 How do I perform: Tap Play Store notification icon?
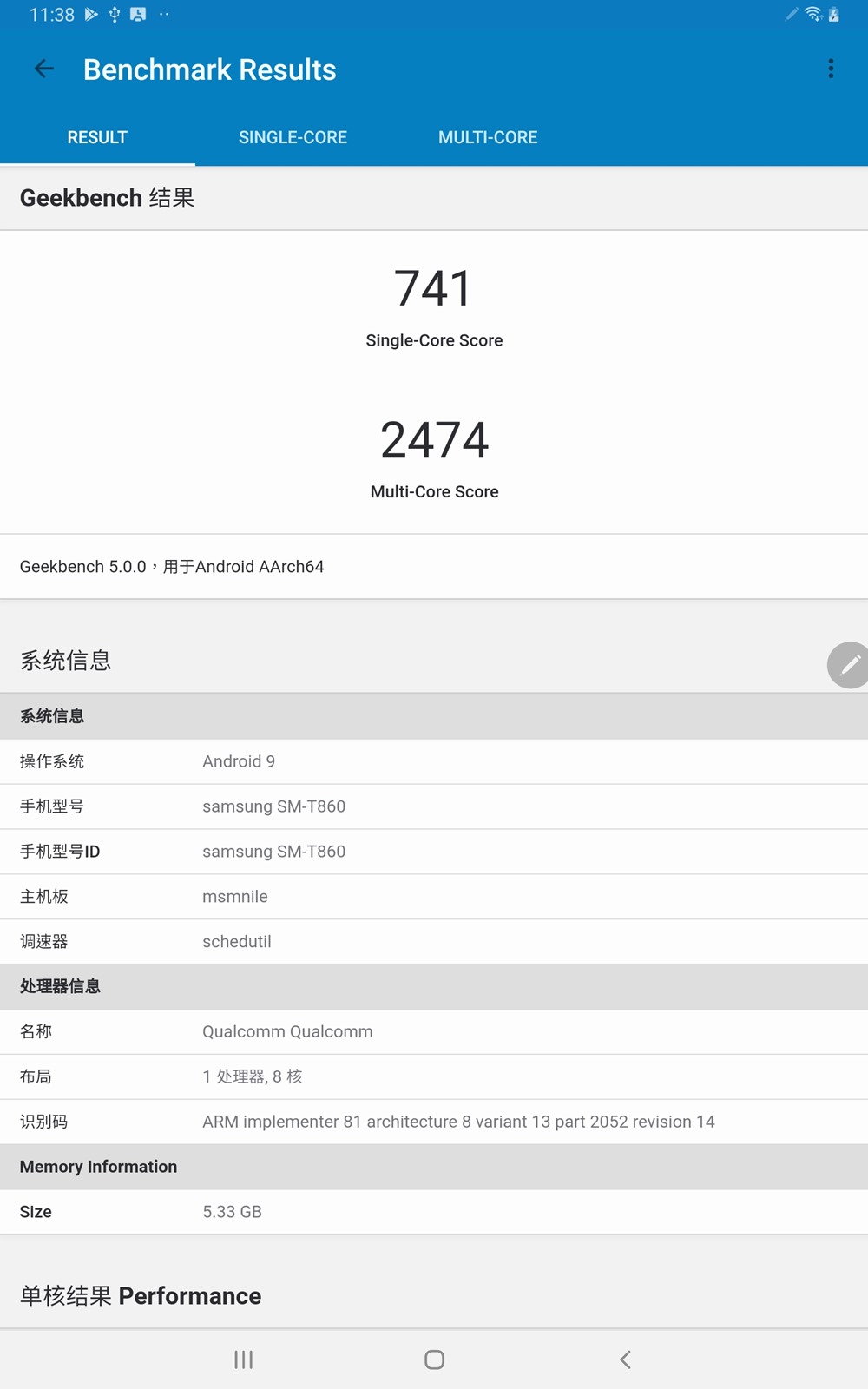pos(91,14)
